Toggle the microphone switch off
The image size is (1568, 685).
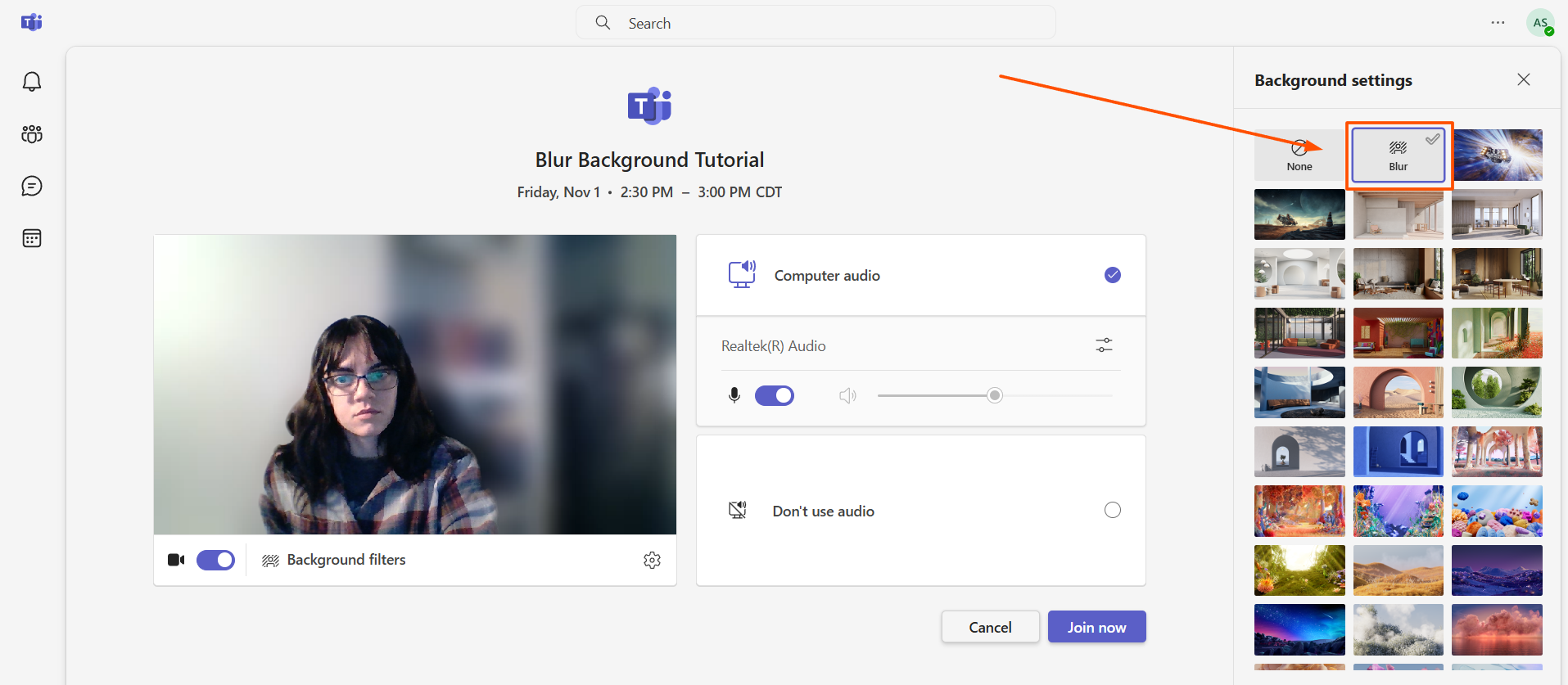775,396
